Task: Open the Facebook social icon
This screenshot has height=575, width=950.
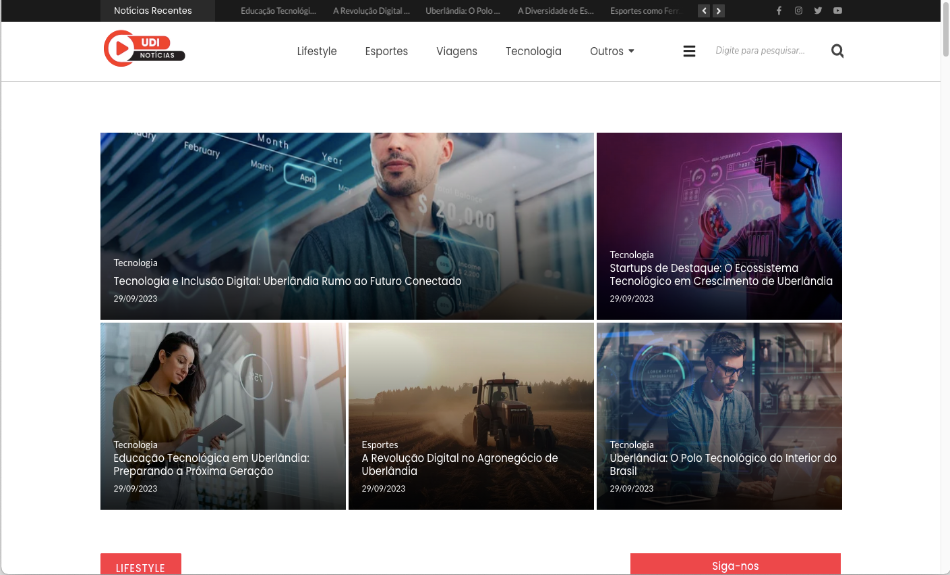Action: coord(779,11)
